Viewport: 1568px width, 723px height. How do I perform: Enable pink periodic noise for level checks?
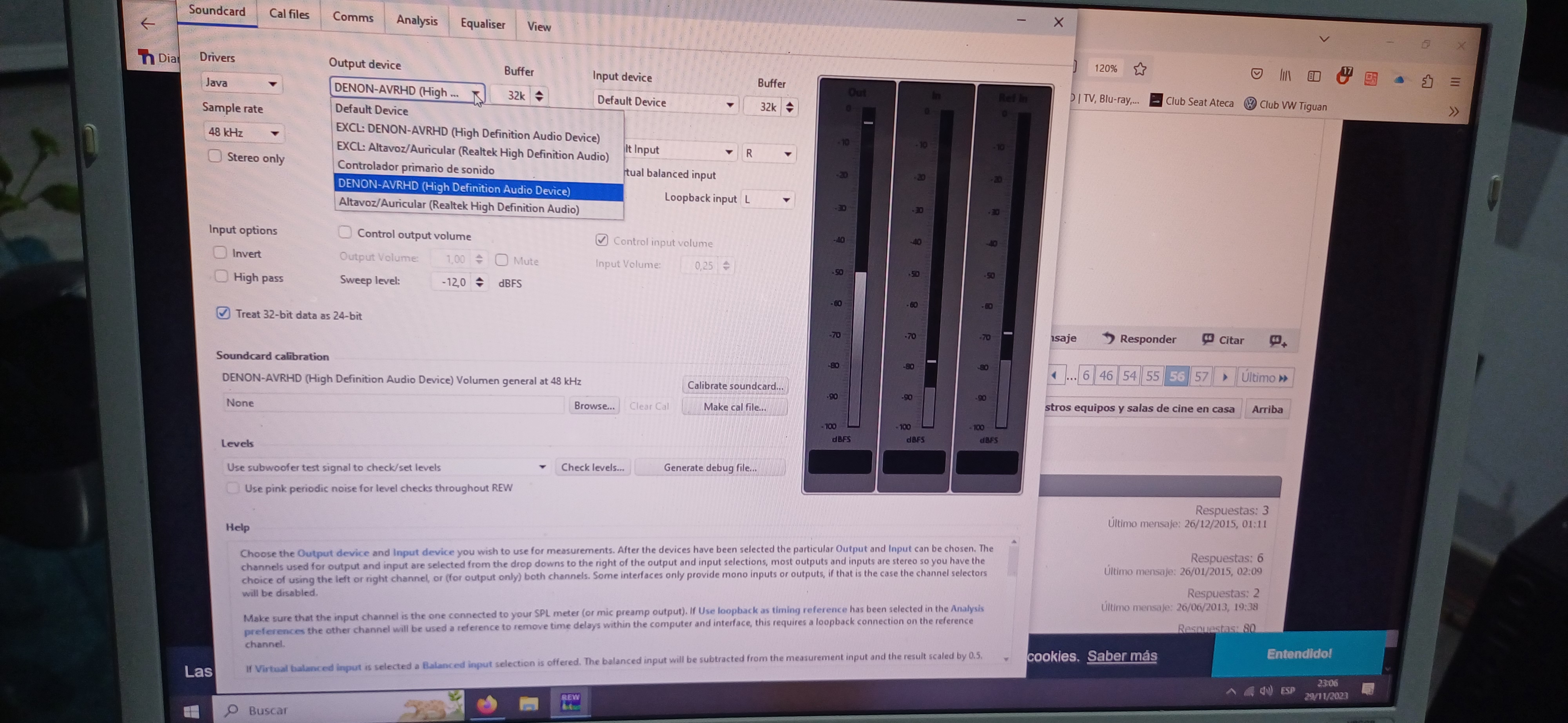click(x=232, y=487)
